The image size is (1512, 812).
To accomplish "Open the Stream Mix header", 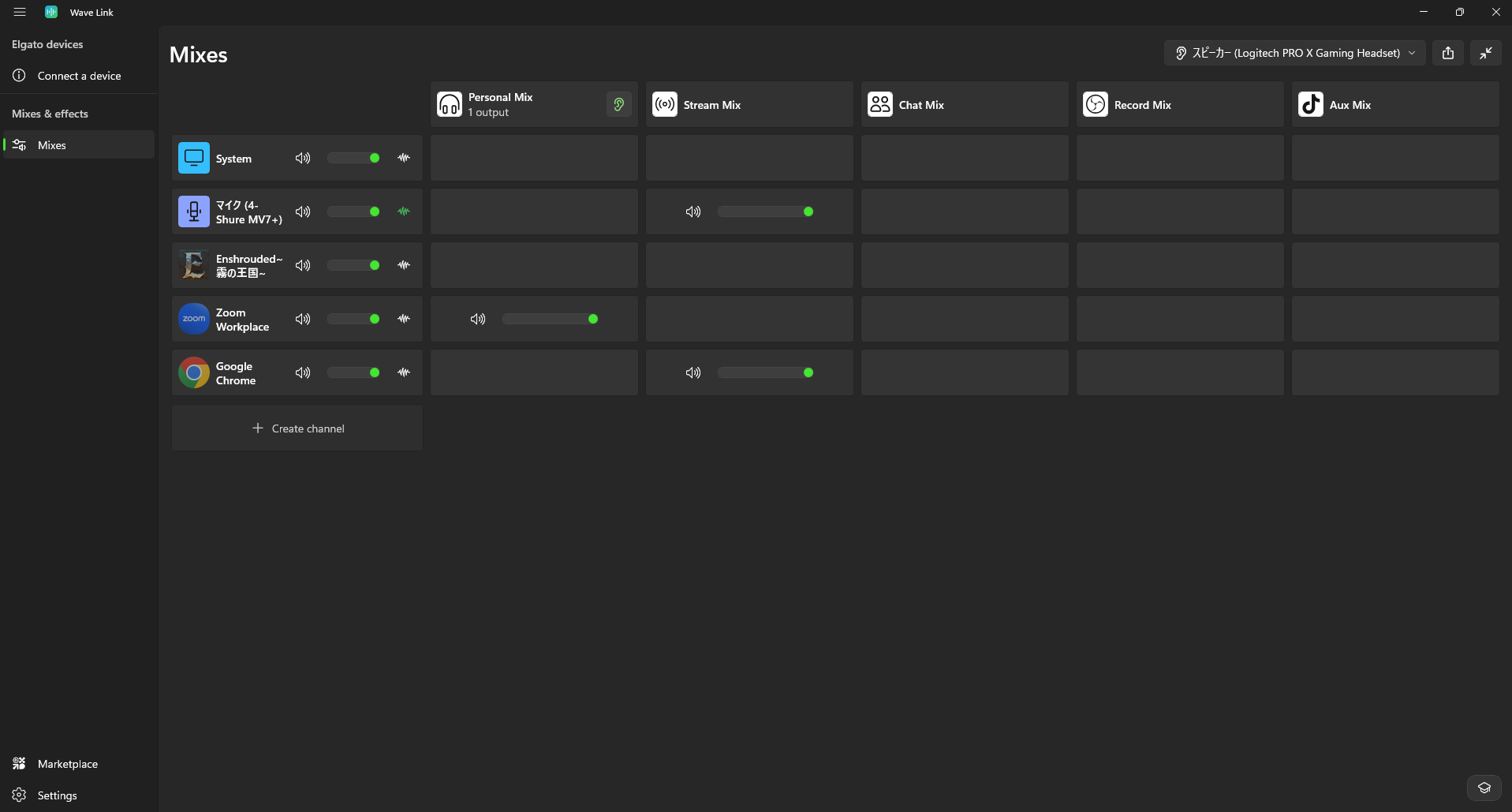I will click(749, 104).
